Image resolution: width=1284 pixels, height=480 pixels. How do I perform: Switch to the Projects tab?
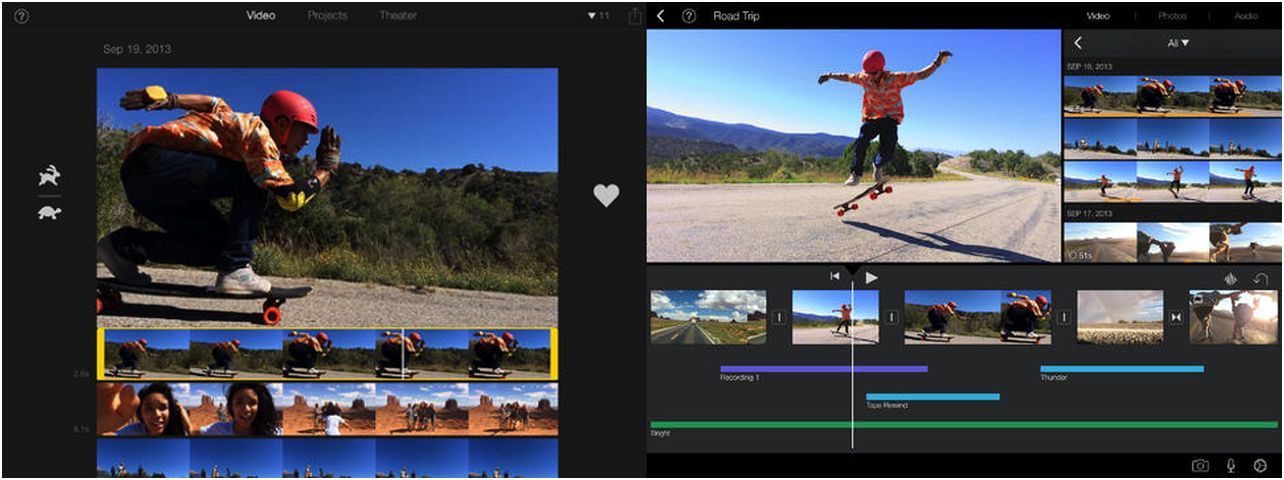coord(327,16)
